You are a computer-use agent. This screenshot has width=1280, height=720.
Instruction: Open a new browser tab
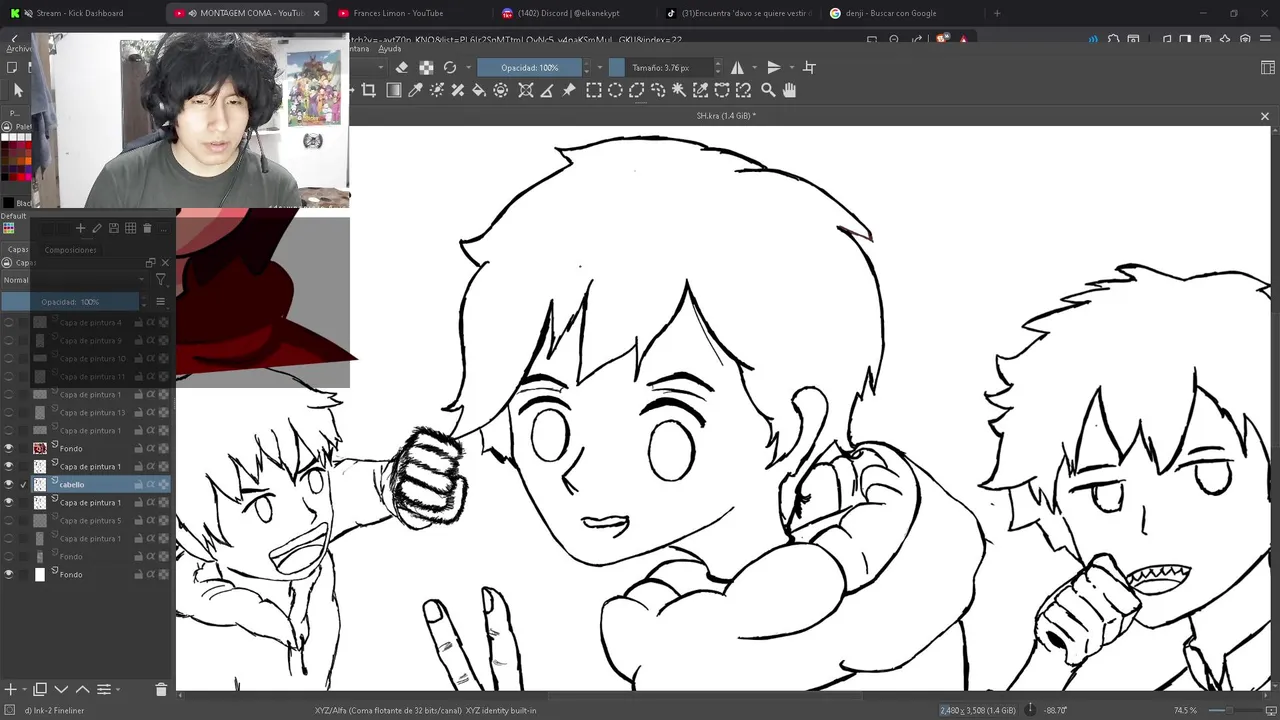pos(996,13)
